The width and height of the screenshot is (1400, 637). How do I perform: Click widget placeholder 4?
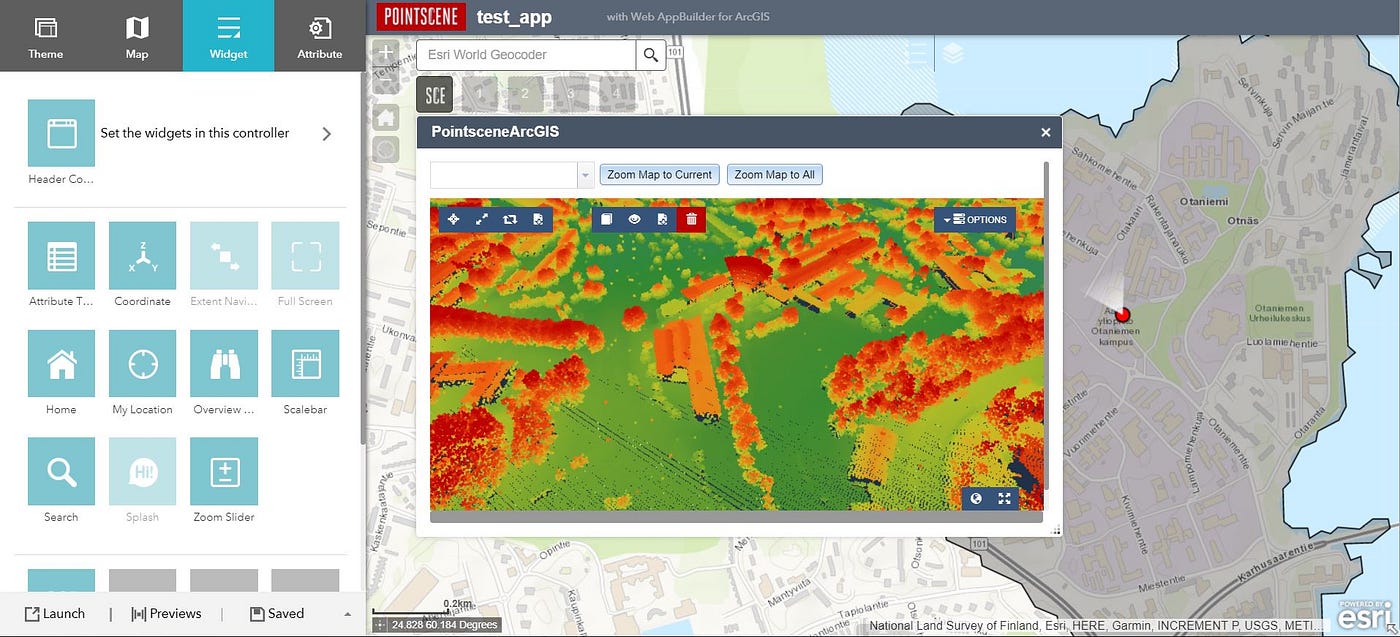[617, 95]
